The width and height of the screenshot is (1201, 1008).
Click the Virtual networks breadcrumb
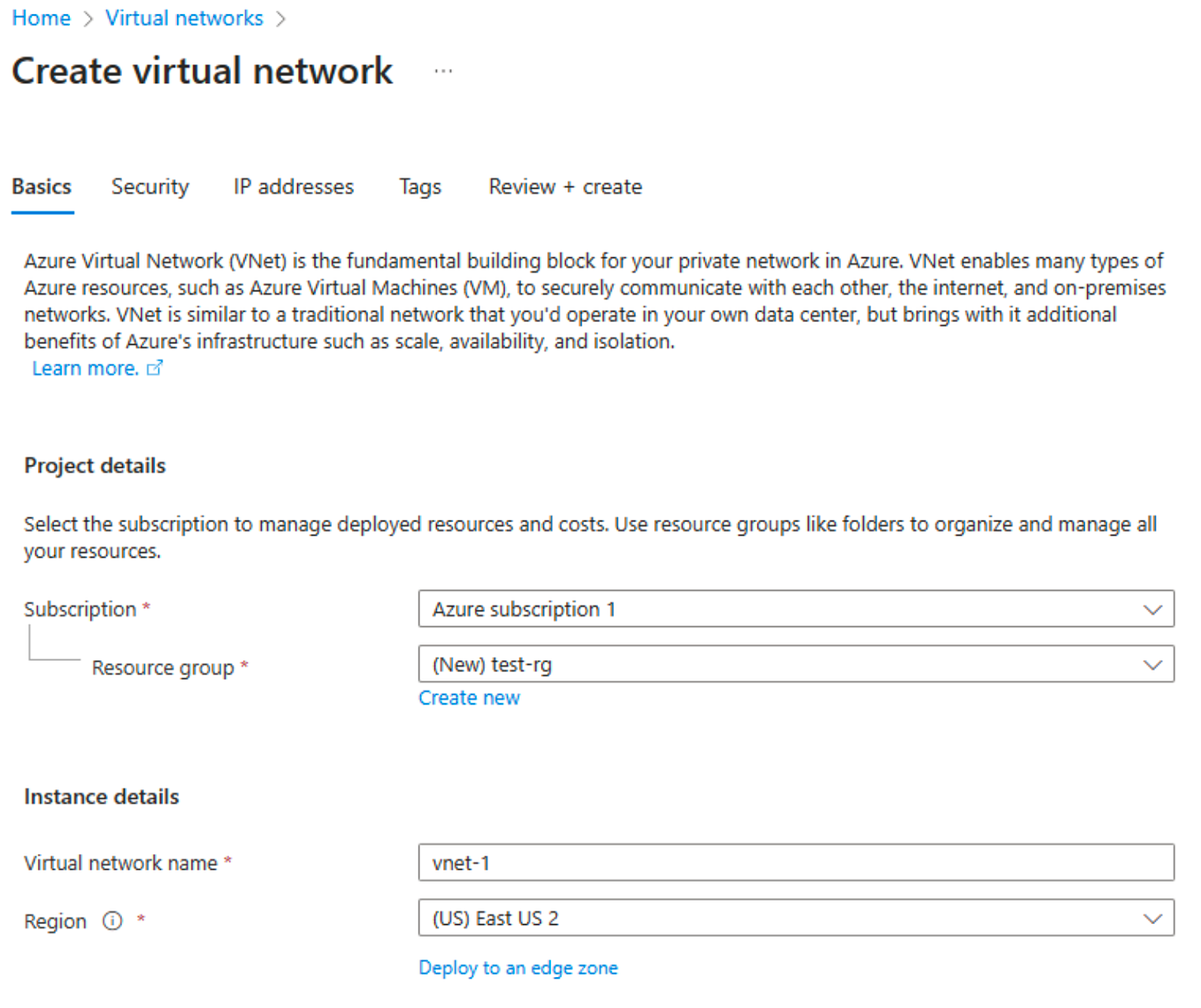point(184,18)
